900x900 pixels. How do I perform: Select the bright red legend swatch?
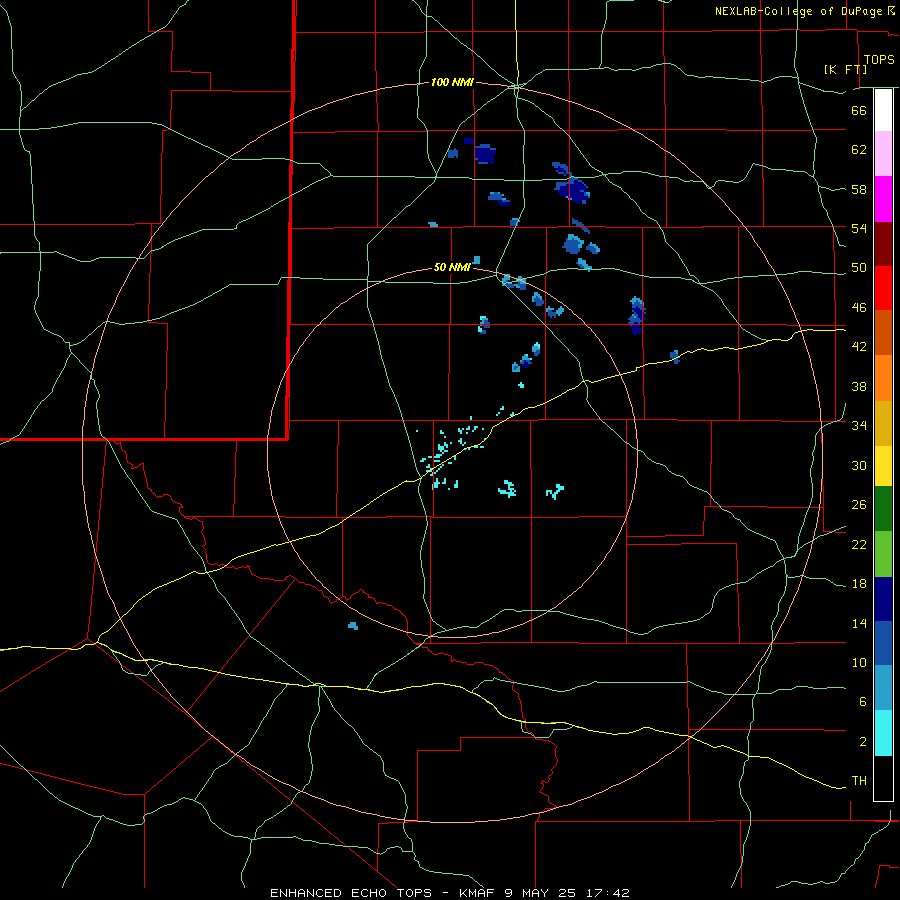tap(883, 288)
